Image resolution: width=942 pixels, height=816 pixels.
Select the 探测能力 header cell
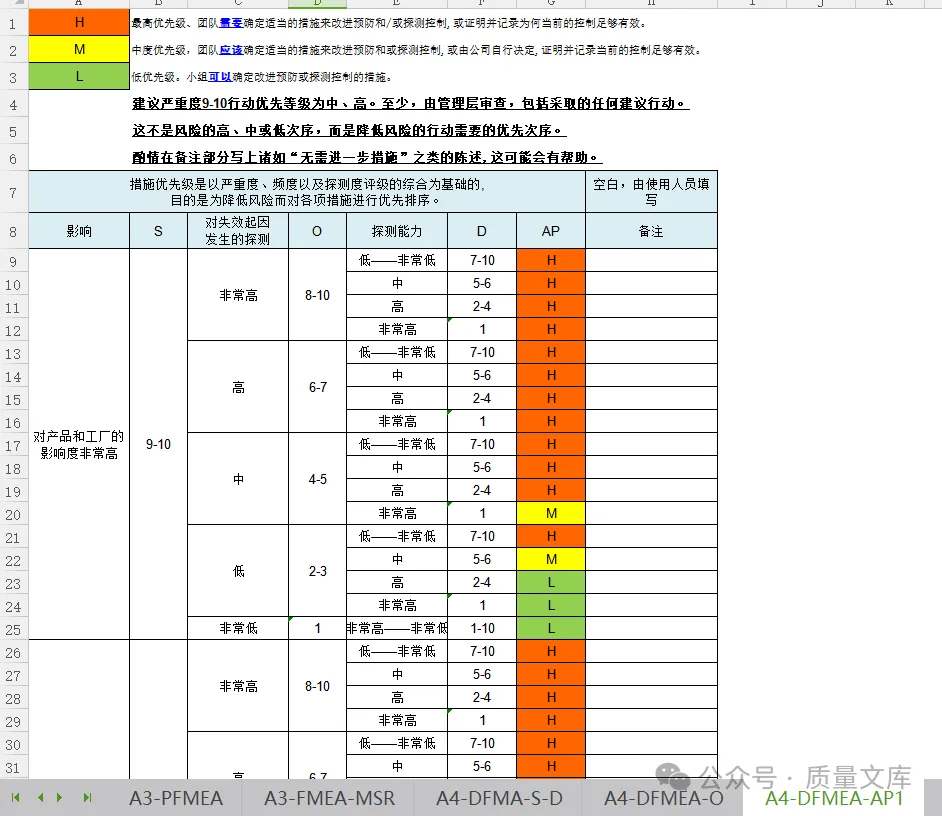[x=397, y=231]
